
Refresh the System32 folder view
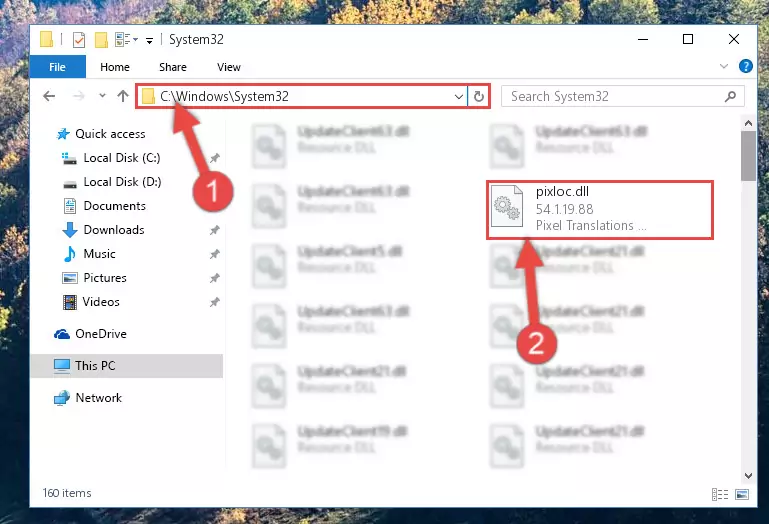[x=479, y=96]
